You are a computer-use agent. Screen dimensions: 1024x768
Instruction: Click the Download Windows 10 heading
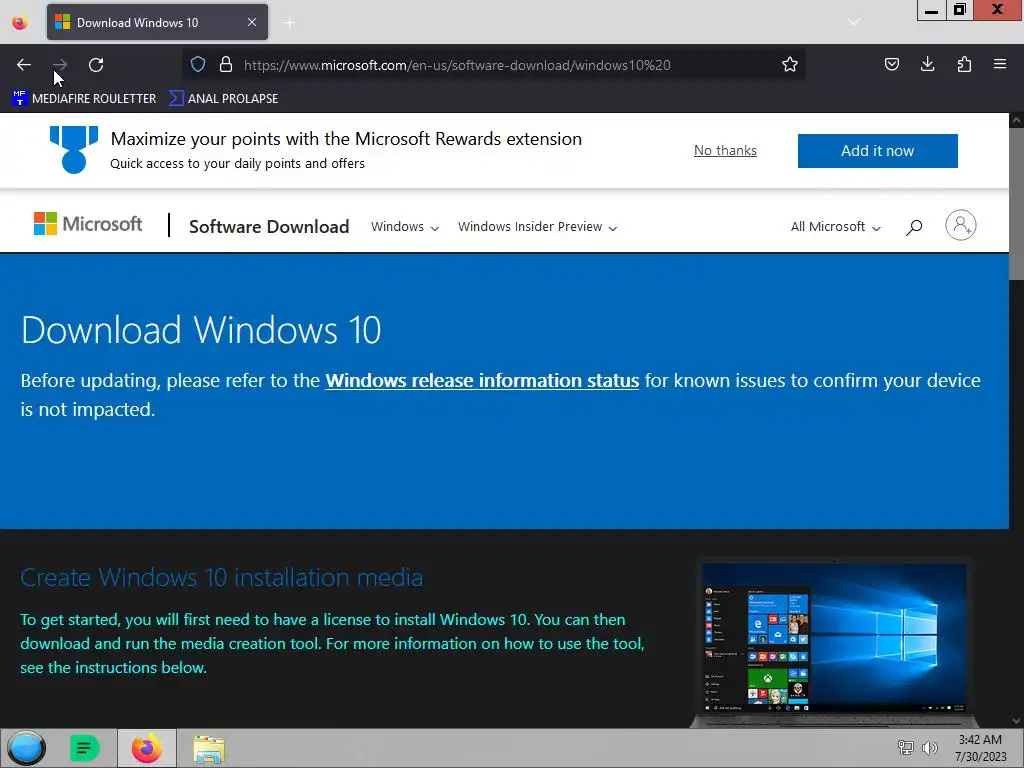[200, 330]
